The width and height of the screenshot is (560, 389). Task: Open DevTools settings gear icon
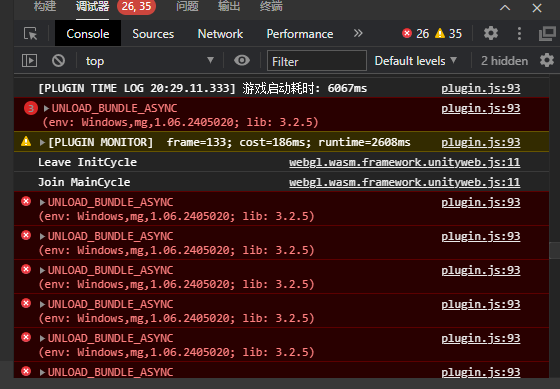[491, 33]
